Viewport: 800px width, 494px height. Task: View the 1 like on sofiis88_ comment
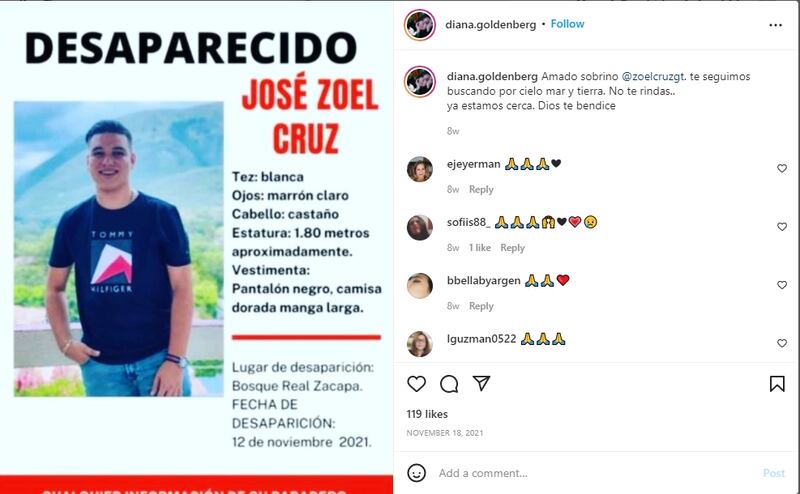pos(480,248)
